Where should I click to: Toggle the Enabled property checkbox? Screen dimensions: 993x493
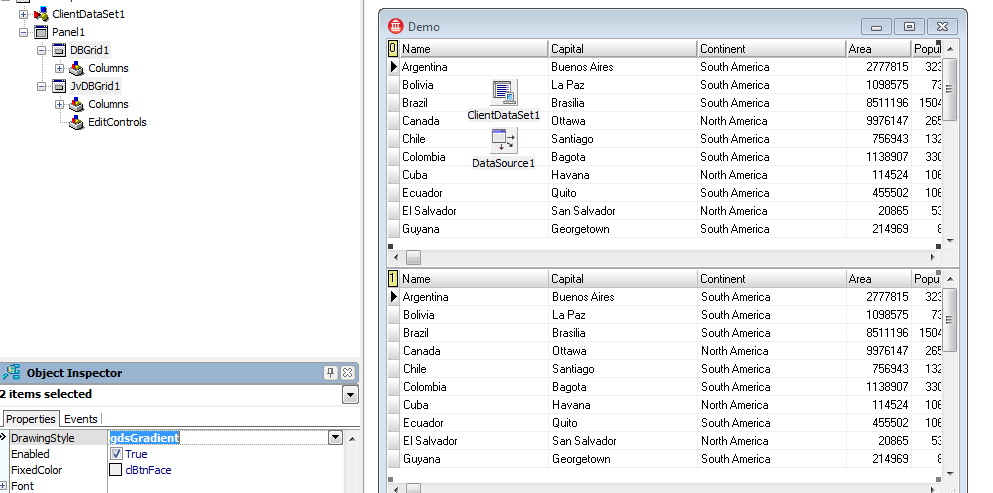coord(116,454)
